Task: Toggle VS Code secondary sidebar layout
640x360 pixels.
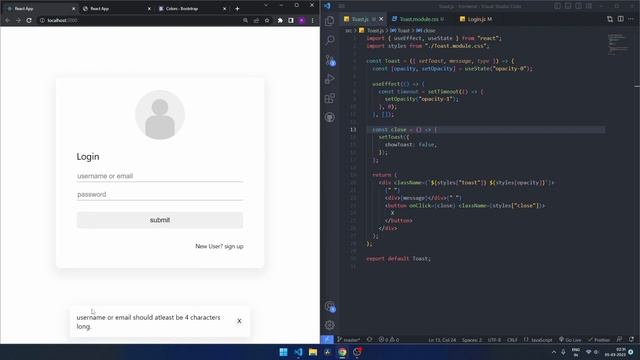Action: [x=578, y=6]
